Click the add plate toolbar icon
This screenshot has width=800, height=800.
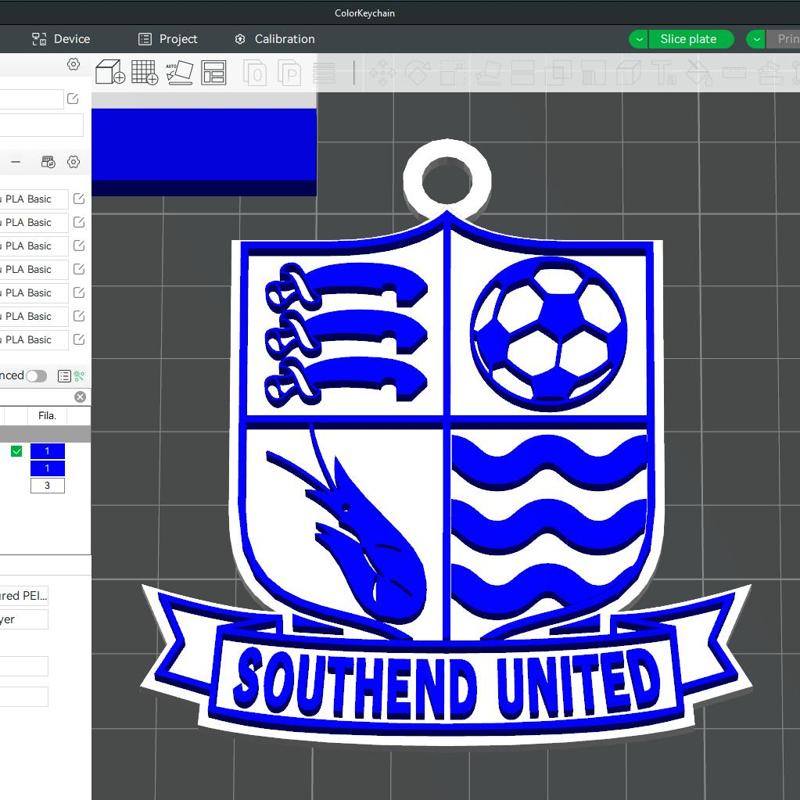click(x=146, y=74)
